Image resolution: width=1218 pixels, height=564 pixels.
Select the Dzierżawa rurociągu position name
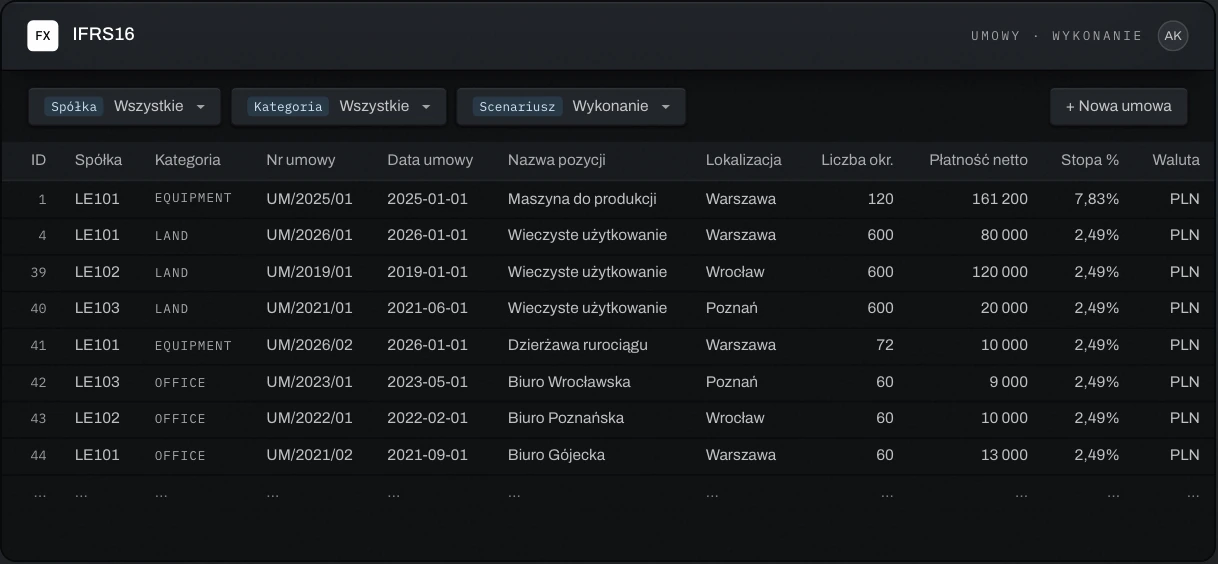coord(578,345)
